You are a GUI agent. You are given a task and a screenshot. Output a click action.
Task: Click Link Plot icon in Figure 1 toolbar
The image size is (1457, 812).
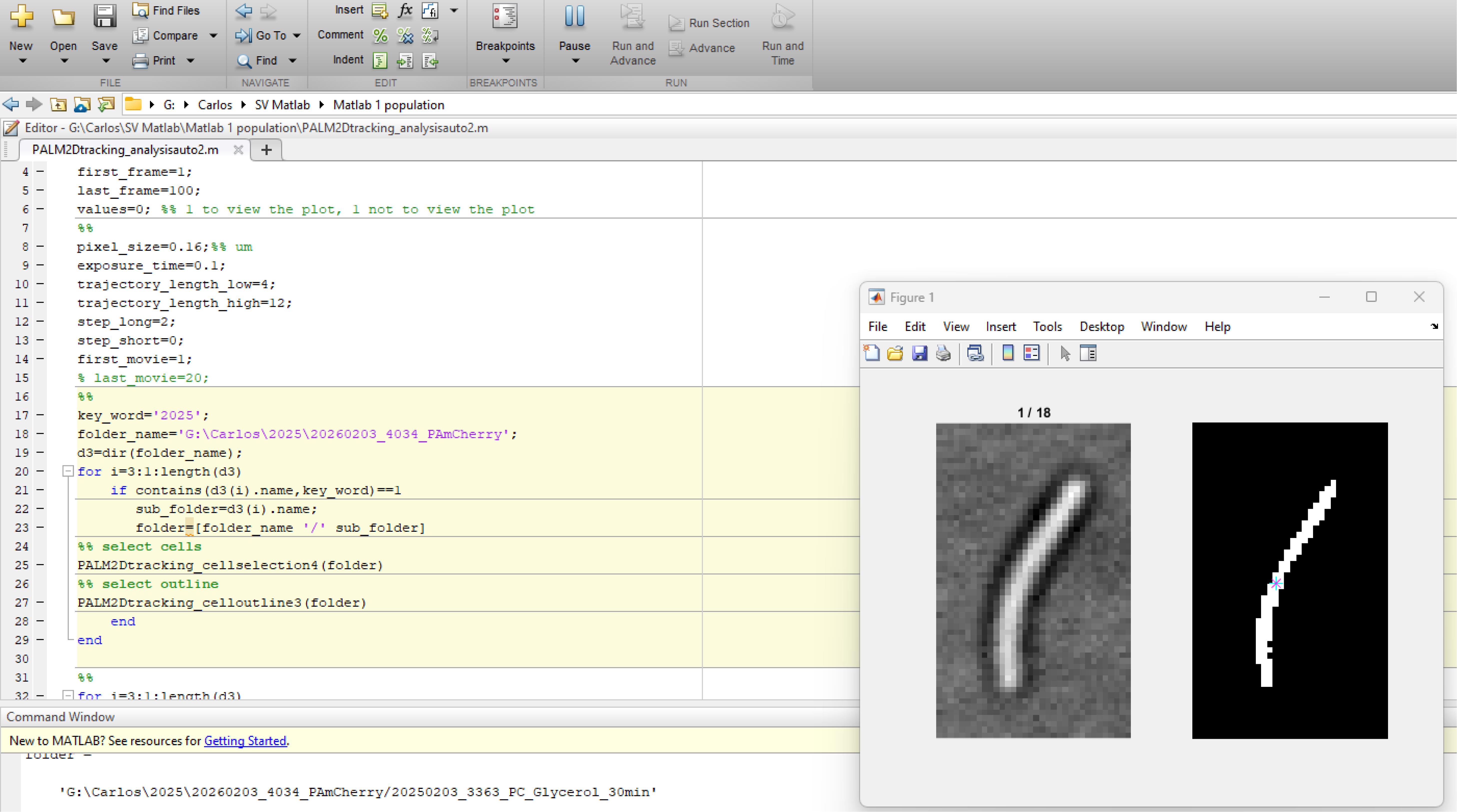tap(975, 353)
